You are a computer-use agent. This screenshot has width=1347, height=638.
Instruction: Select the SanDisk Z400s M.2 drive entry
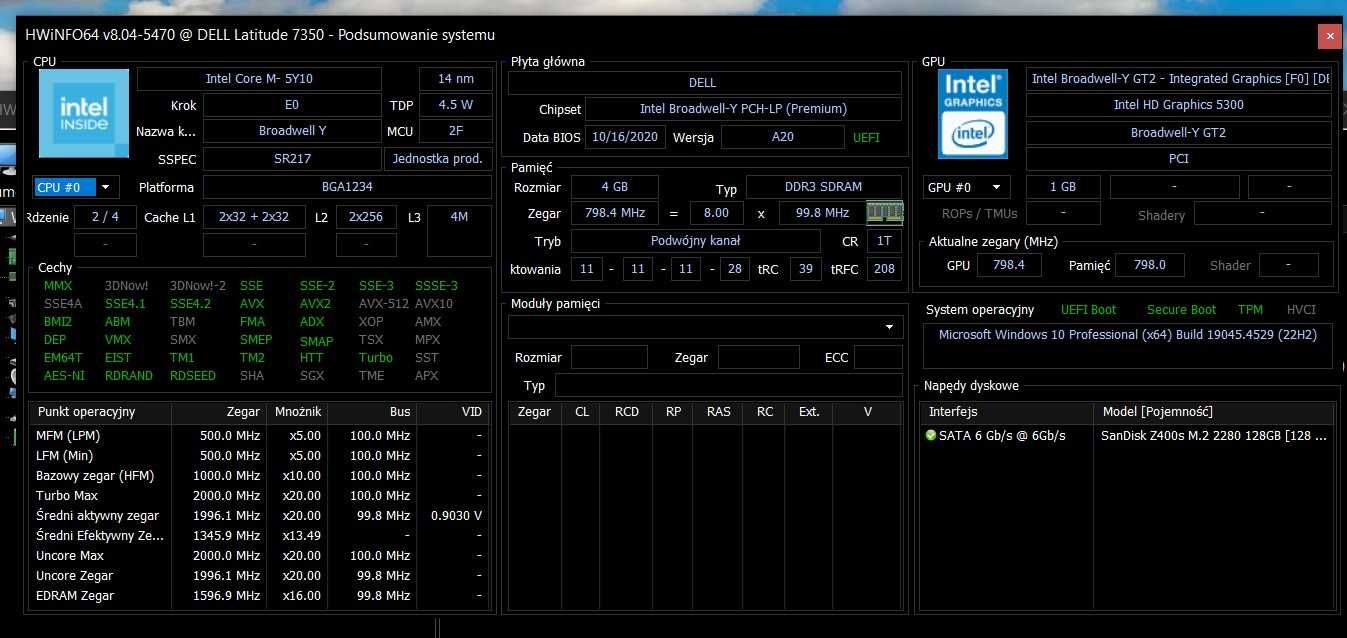(1214, 435)
